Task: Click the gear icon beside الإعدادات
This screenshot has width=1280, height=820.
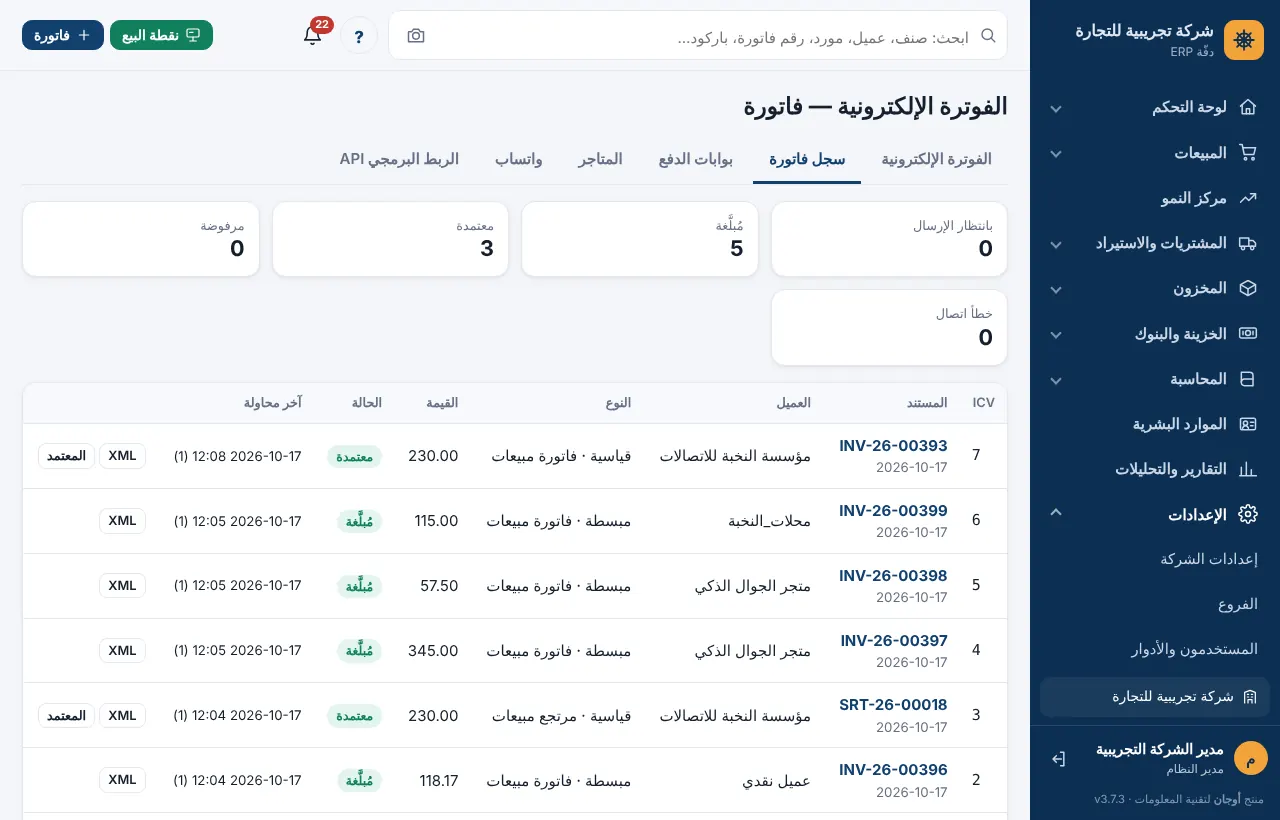Action: click(1247, 514)
